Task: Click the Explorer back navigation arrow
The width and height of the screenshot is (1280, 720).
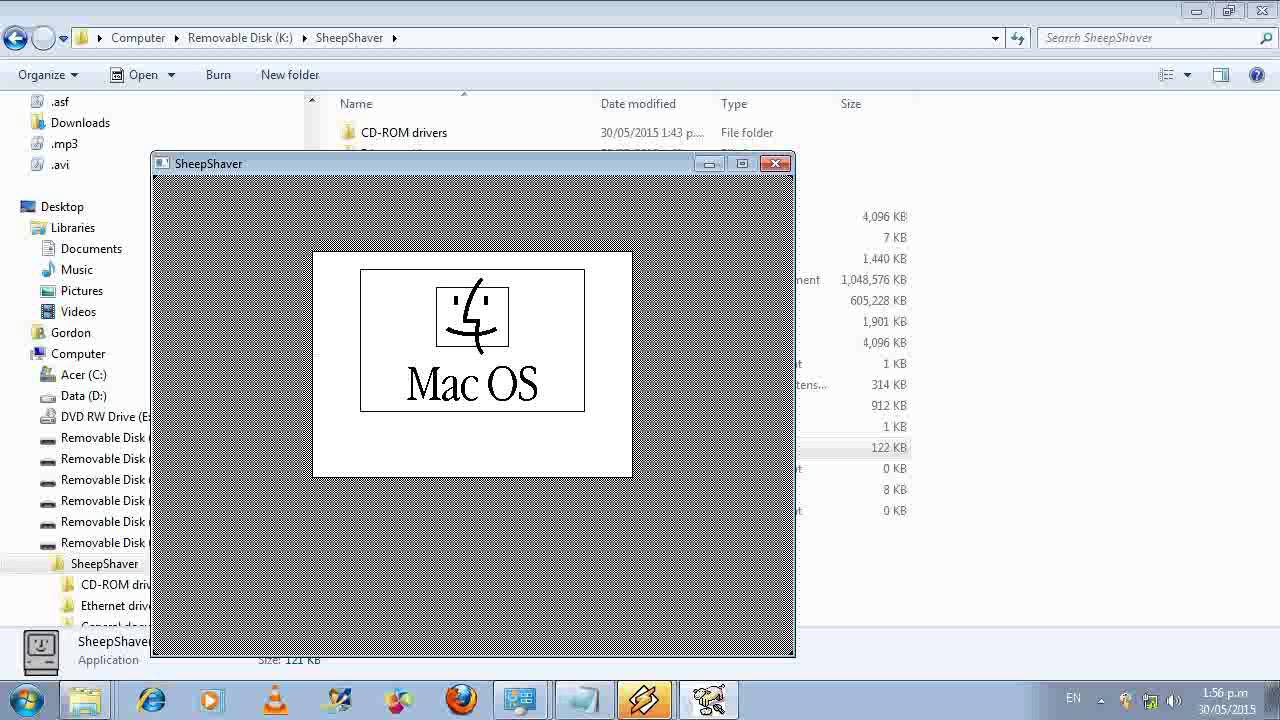Action: (15, 38)
